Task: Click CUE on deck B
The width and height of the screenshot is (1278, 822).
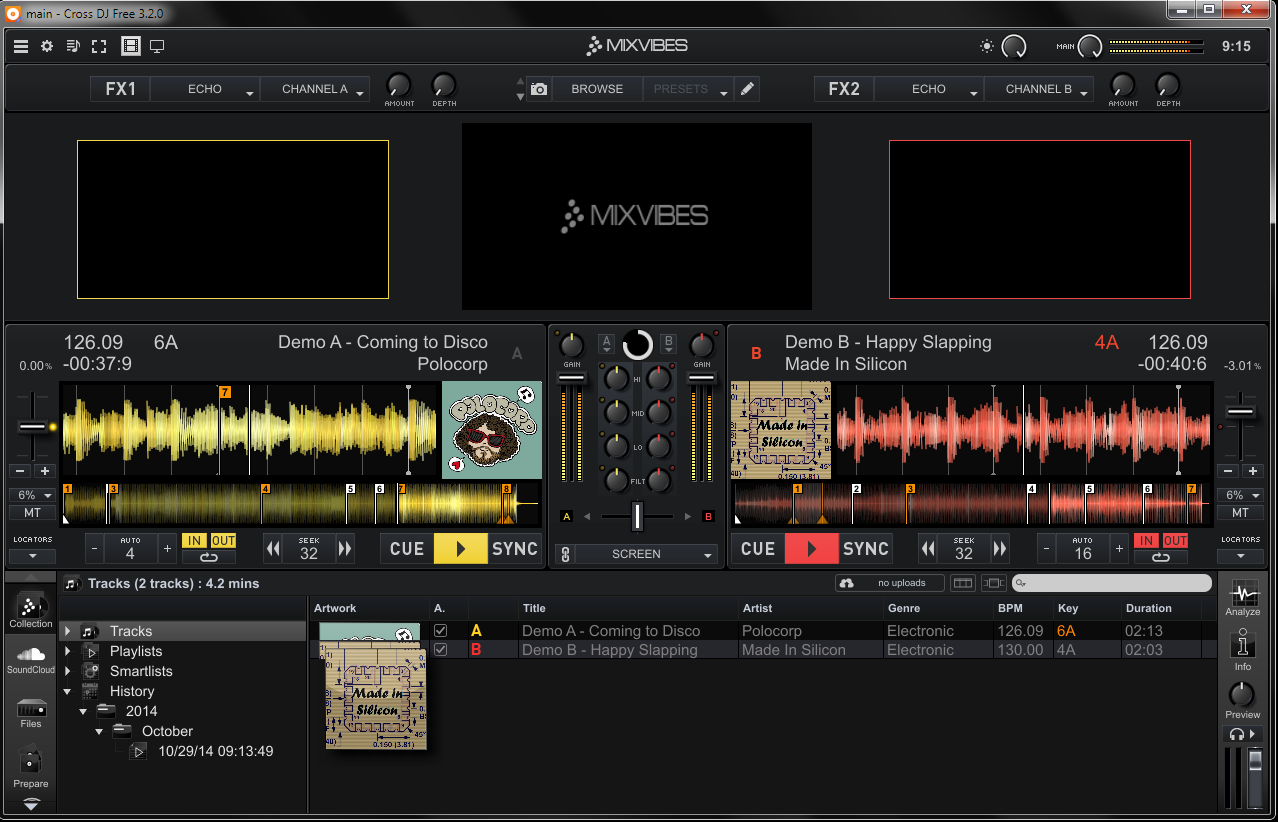Action: coord(758,549)
